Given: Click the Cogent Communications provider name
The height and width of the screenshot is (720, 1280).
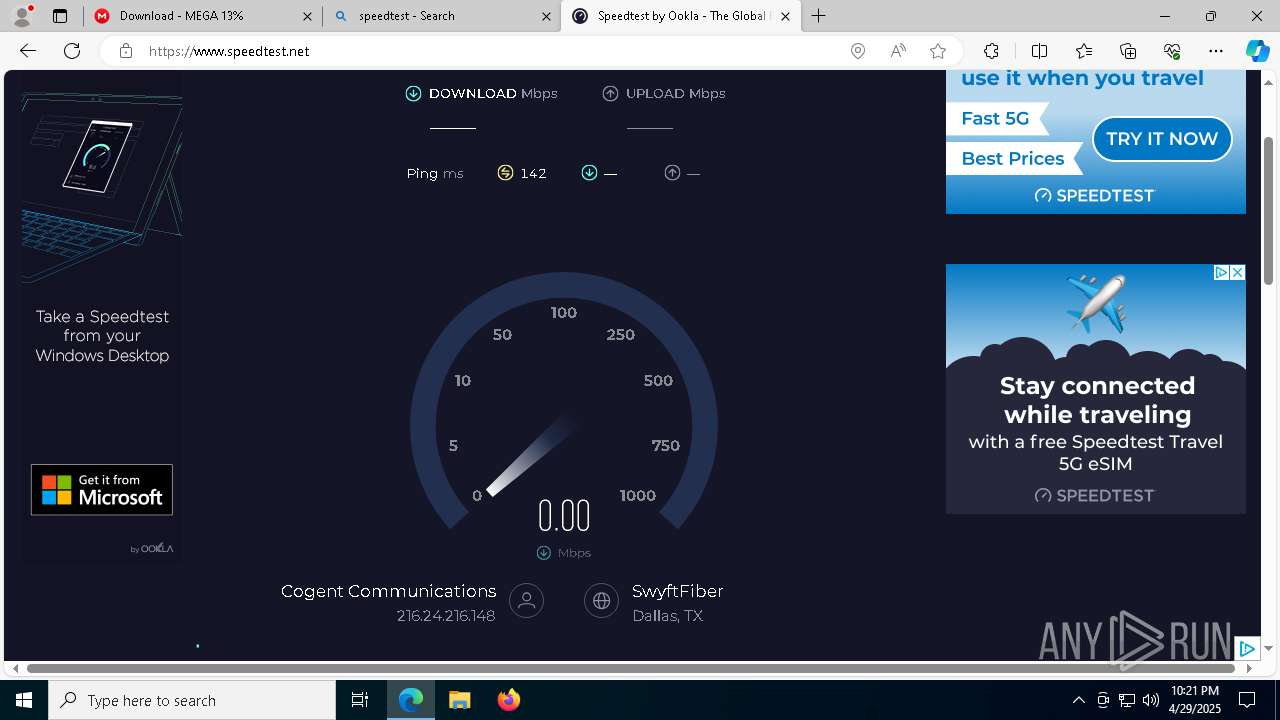Looking at the screenshot, I should [388, 591].
